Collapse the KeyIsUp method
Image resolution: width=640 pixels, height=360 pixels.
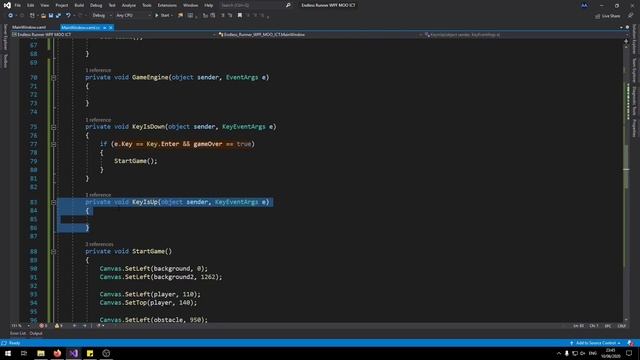[x=53, y=202]
